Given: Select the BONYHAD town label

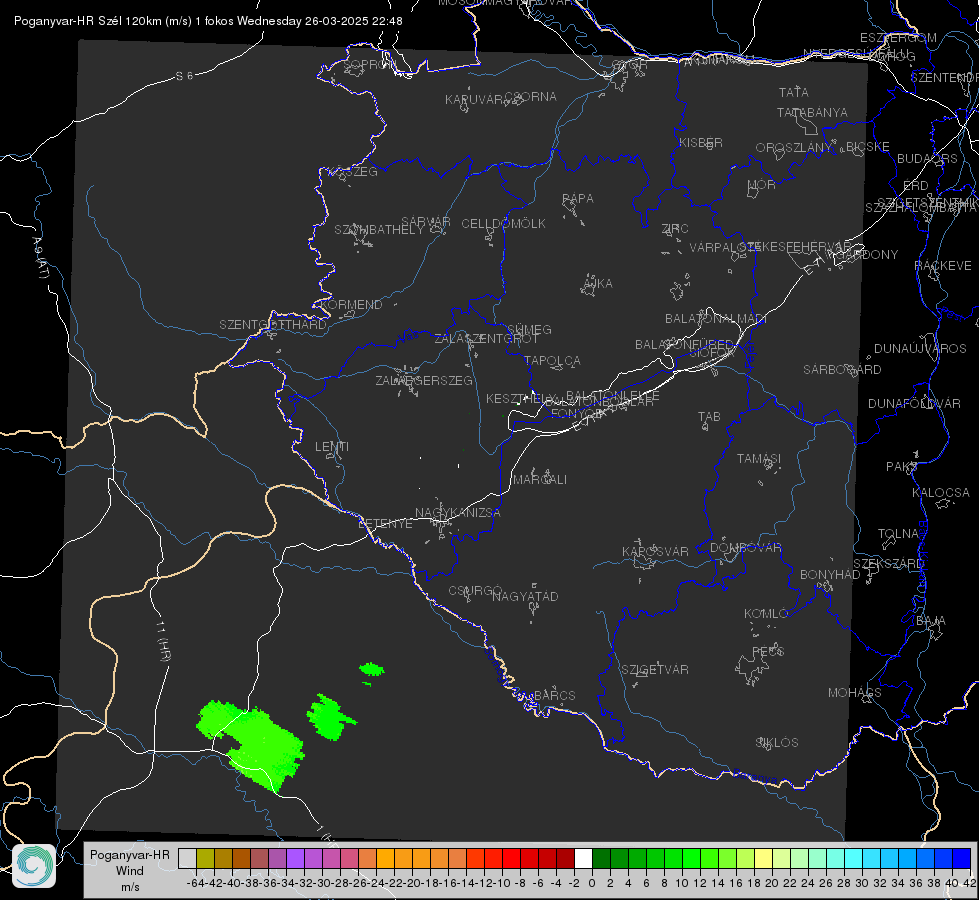Looking at the screenshot, I should [830, 575].
